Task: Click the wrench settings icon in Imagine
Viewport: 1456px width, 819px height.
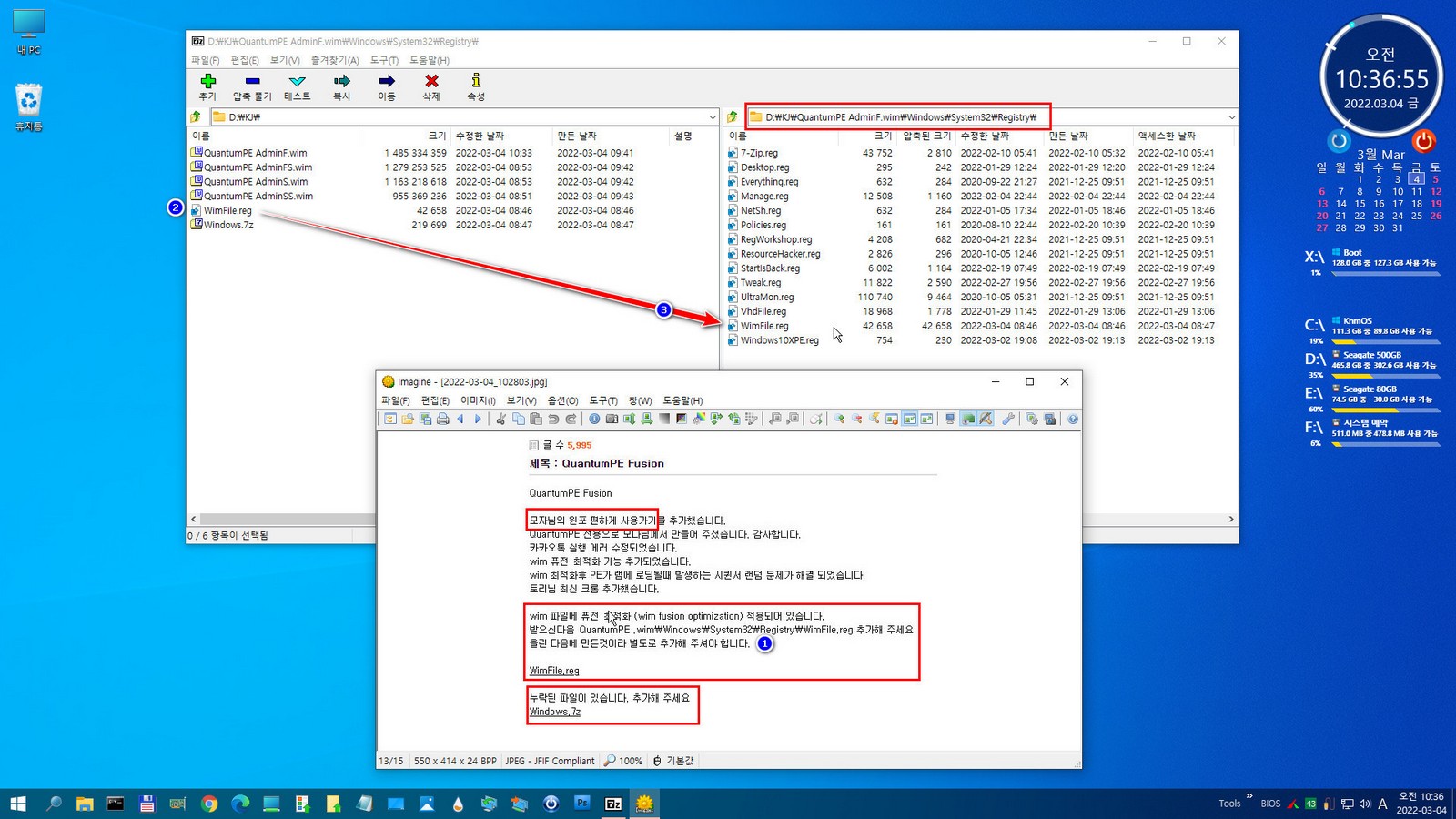Action: pos(1008,419)
